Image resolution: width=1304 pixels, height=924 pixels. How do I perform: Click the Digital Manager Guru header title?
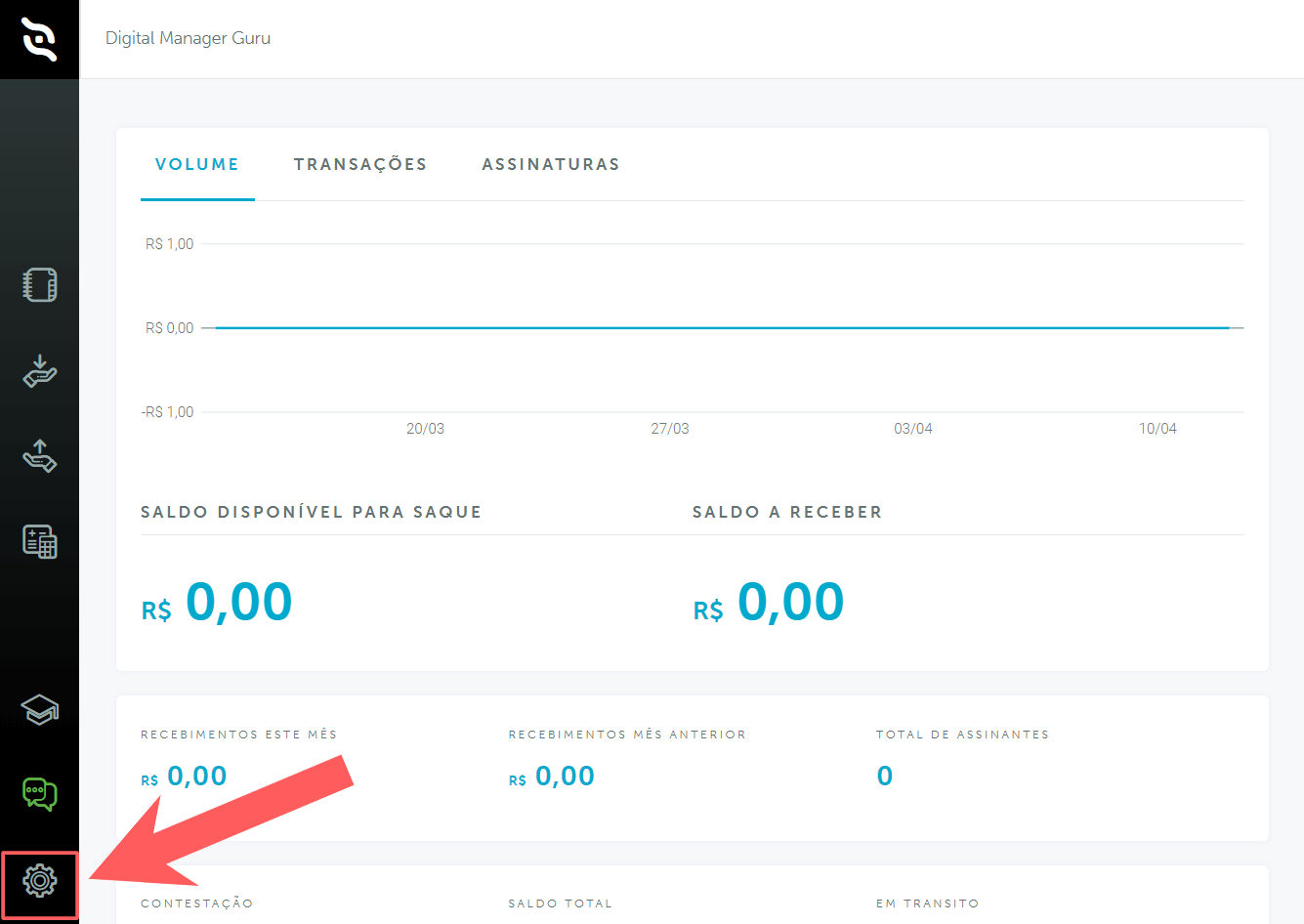pyautogui.click(x=188, y=38)
